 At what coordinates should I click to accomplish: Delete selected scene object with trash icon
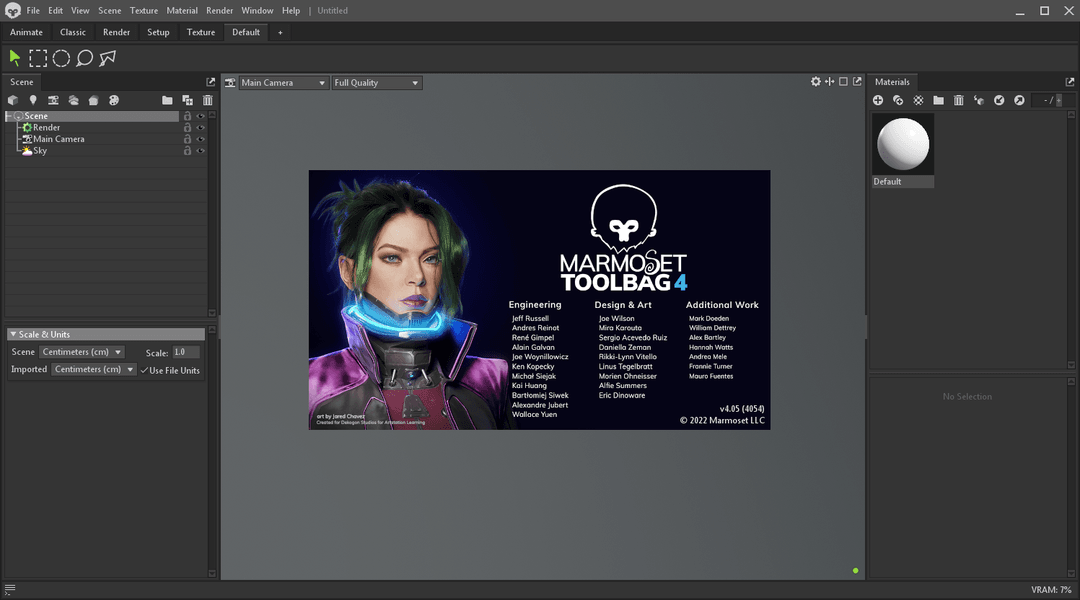click(x=208, y=100)
